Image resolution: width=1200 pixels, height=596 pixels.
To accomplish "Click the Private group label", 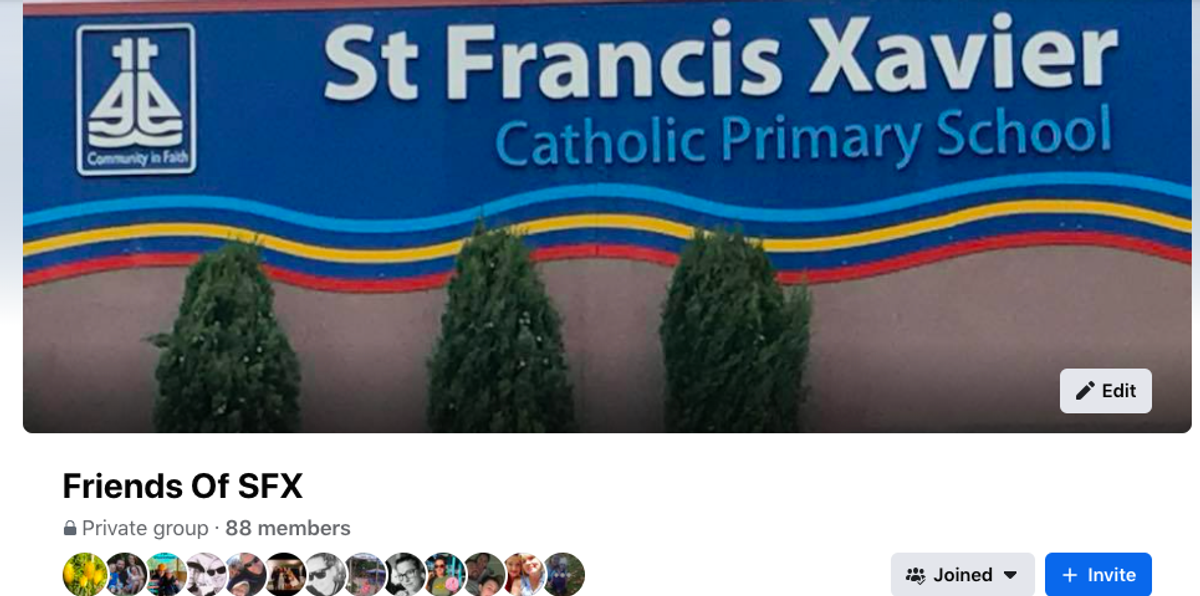I will (x=145, y=528).
